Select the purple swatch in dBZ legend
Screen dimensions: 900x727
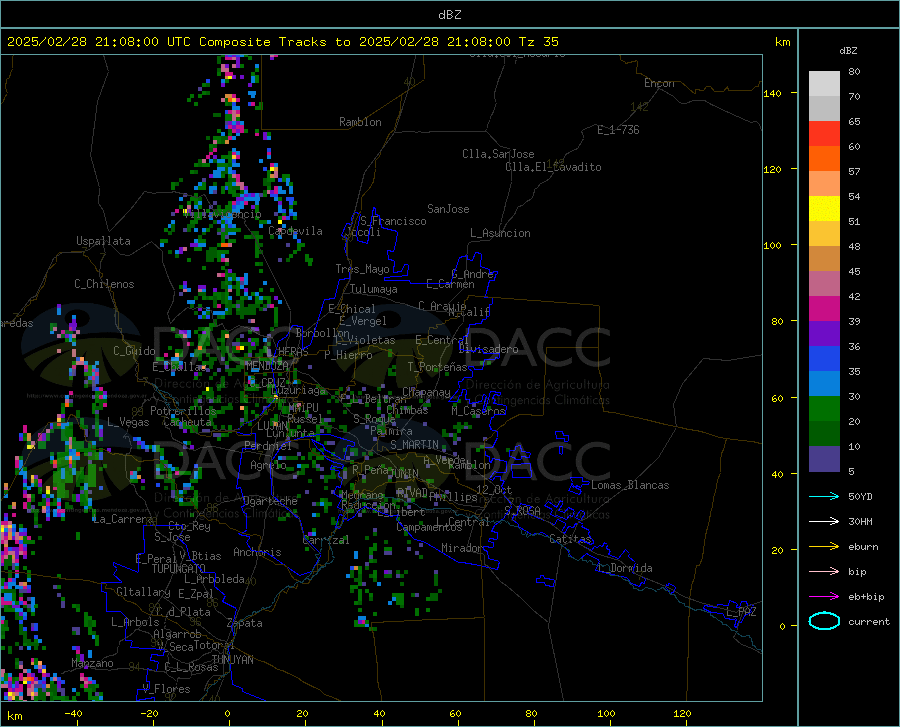click(824, 334)
